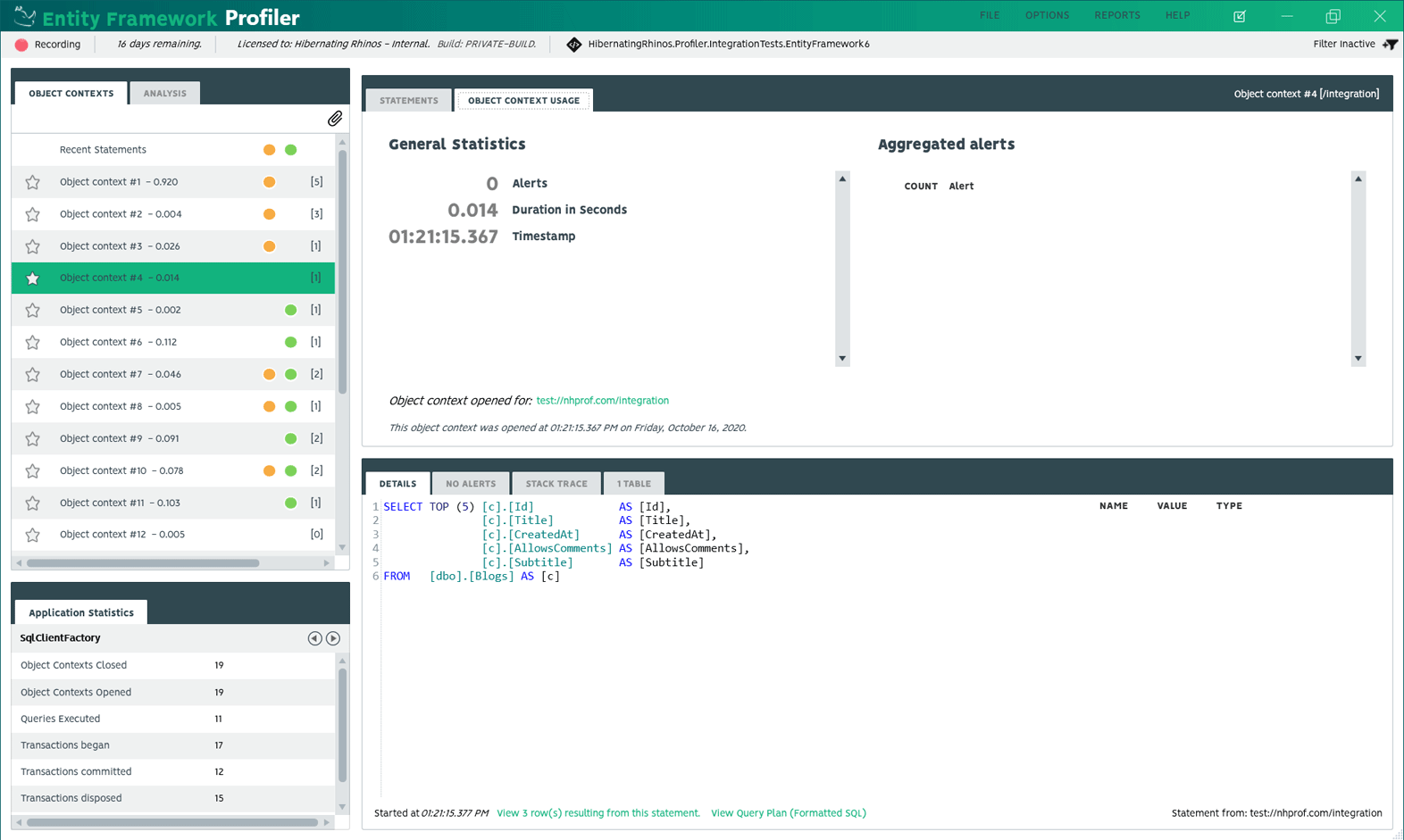Star Object context #7 row

point(33,375)
